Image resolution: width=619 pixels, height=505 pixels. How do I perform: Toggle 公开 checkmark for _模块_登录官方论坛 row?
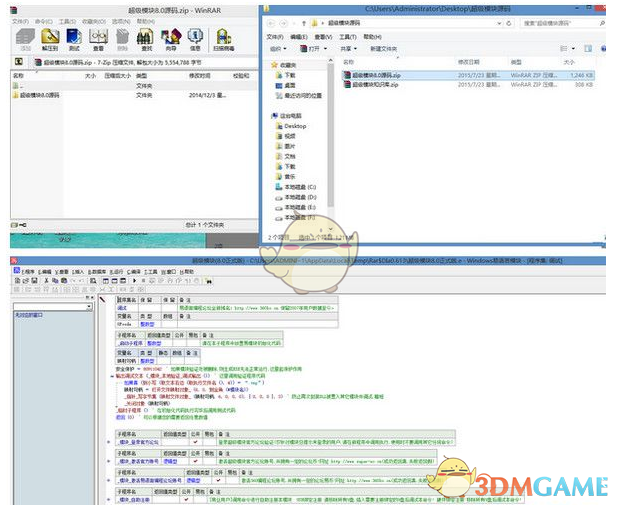click(195, 442)
